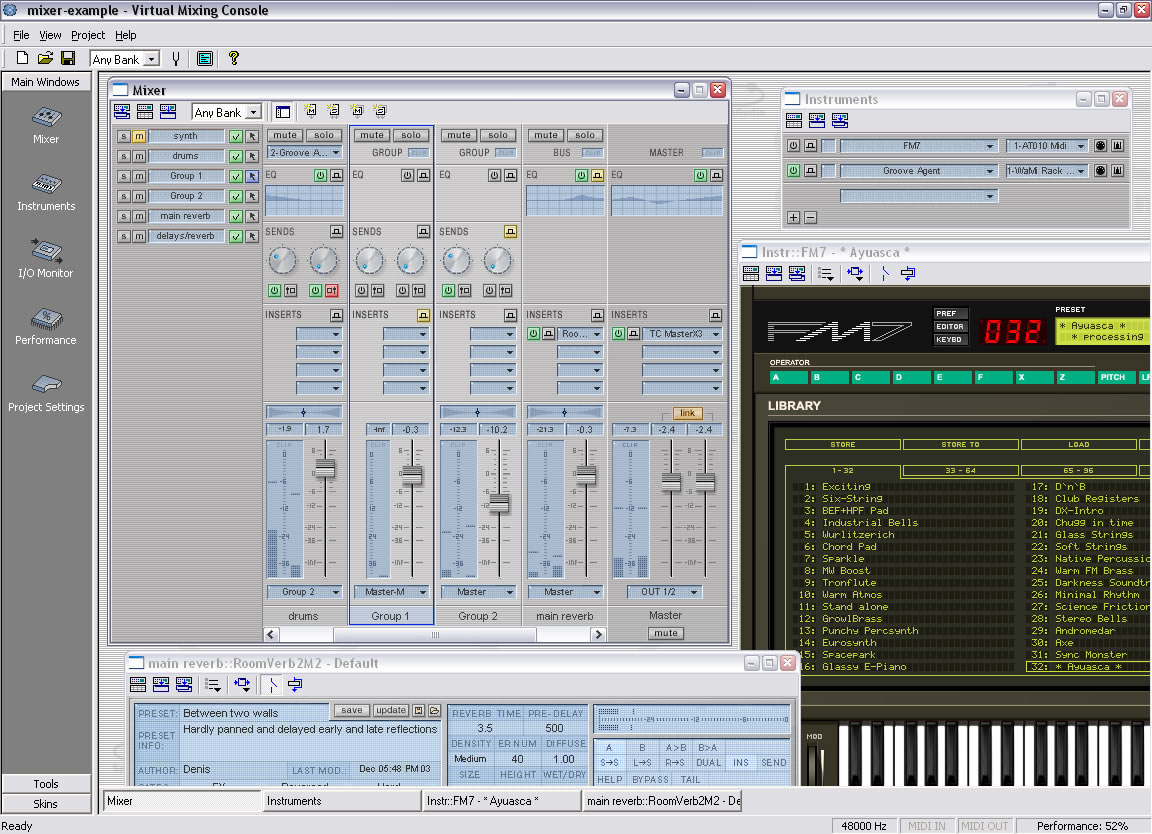Toggle power button on TC MasterX3 insert
Image resolution: width=1152 pixels, height=834 pixels.
619,334
